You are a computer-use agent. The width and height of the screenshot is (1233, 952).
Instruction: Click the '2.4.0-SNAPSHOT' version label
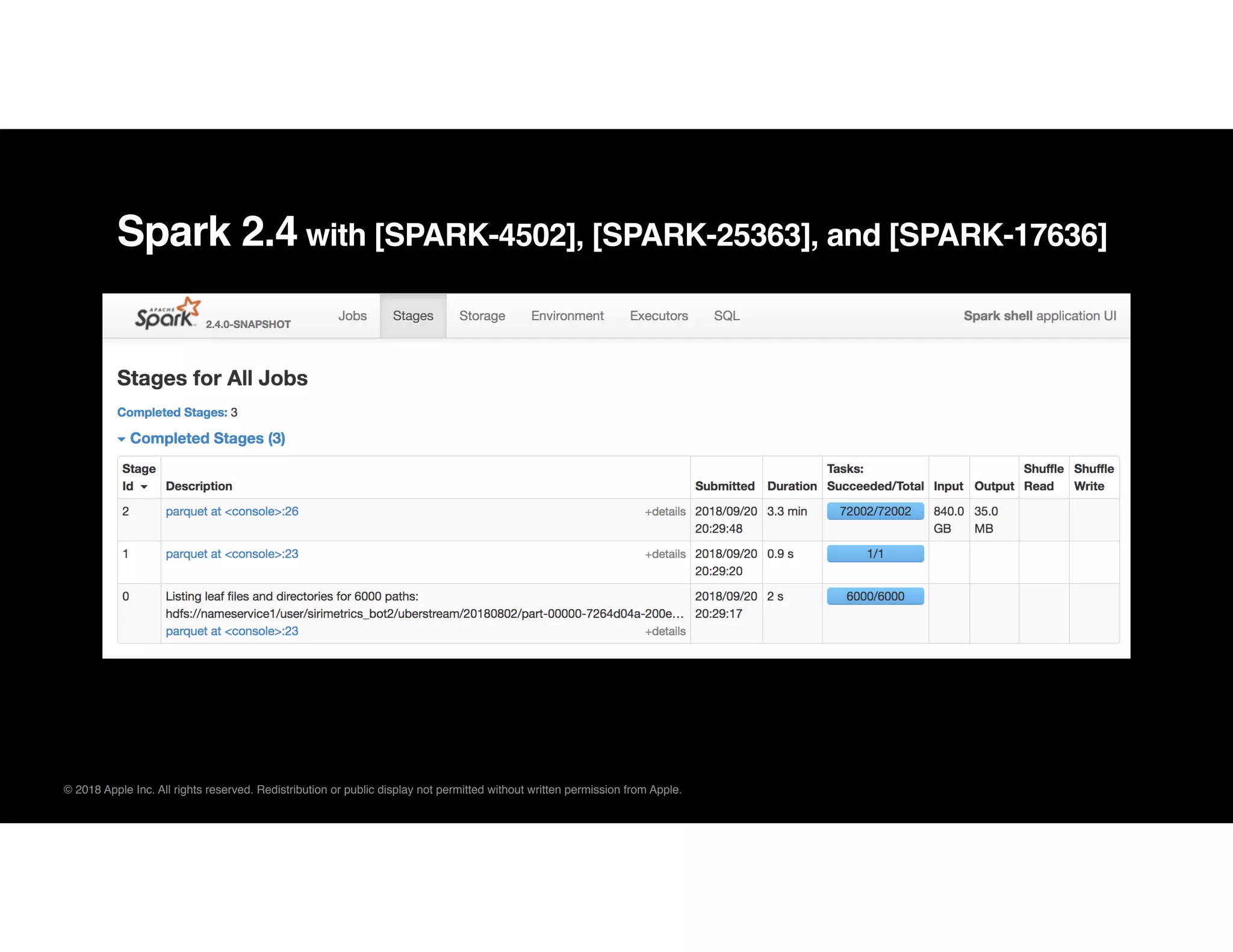point(248,324)
